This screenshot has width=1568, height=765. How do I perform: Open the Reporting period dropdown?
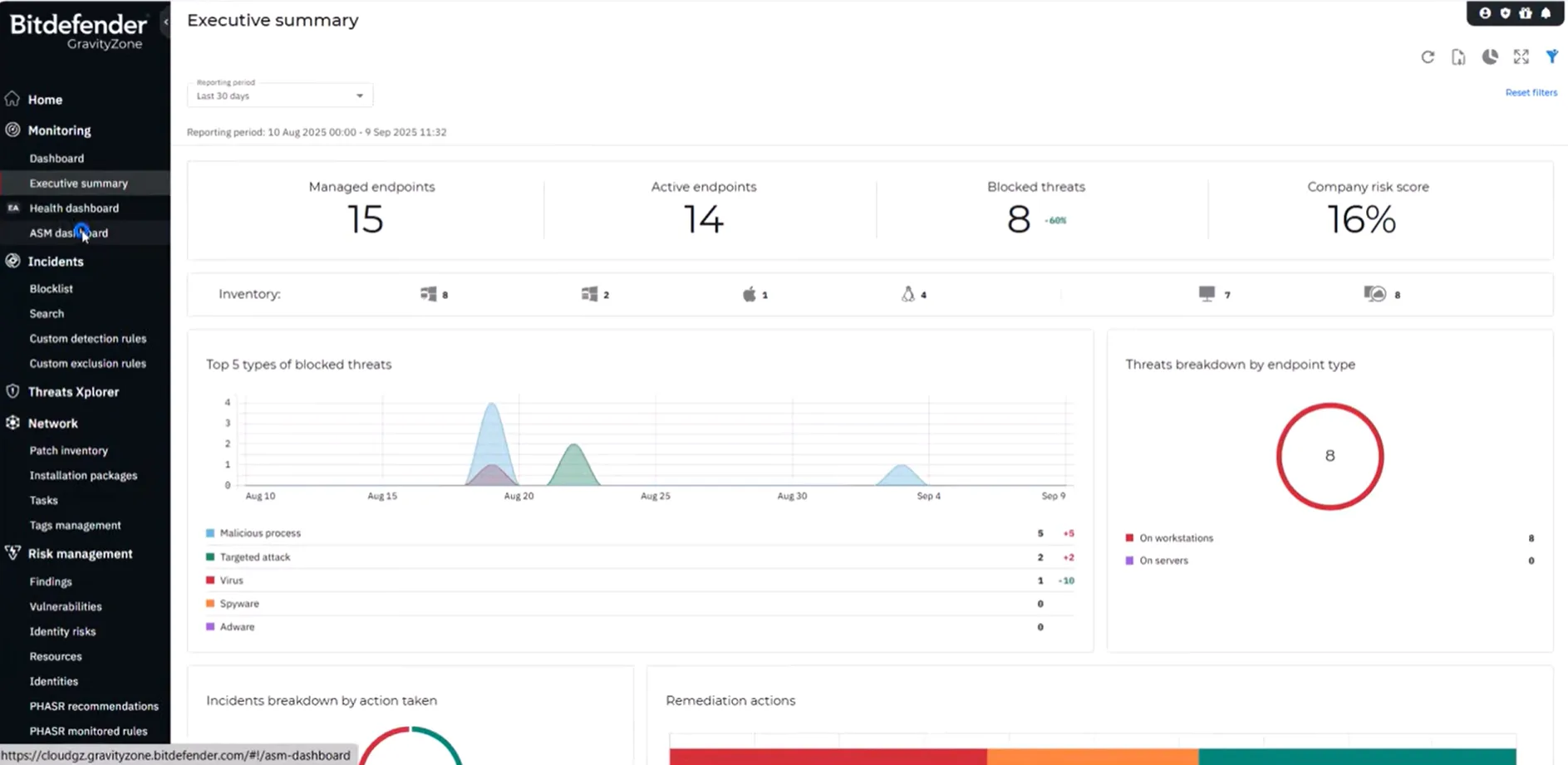(280, 96)
